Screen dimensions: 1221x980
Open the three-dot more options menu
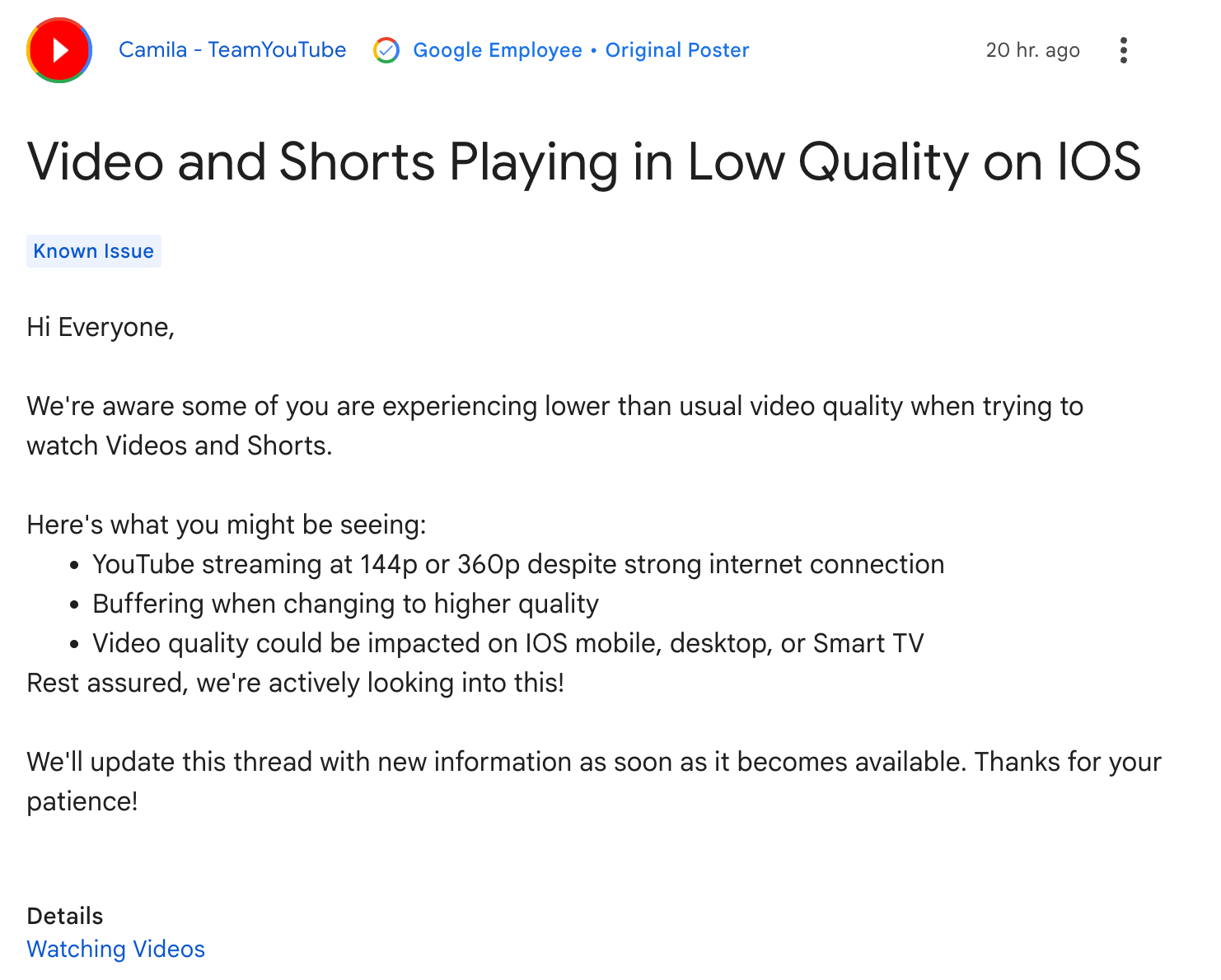coord(1124,50)
